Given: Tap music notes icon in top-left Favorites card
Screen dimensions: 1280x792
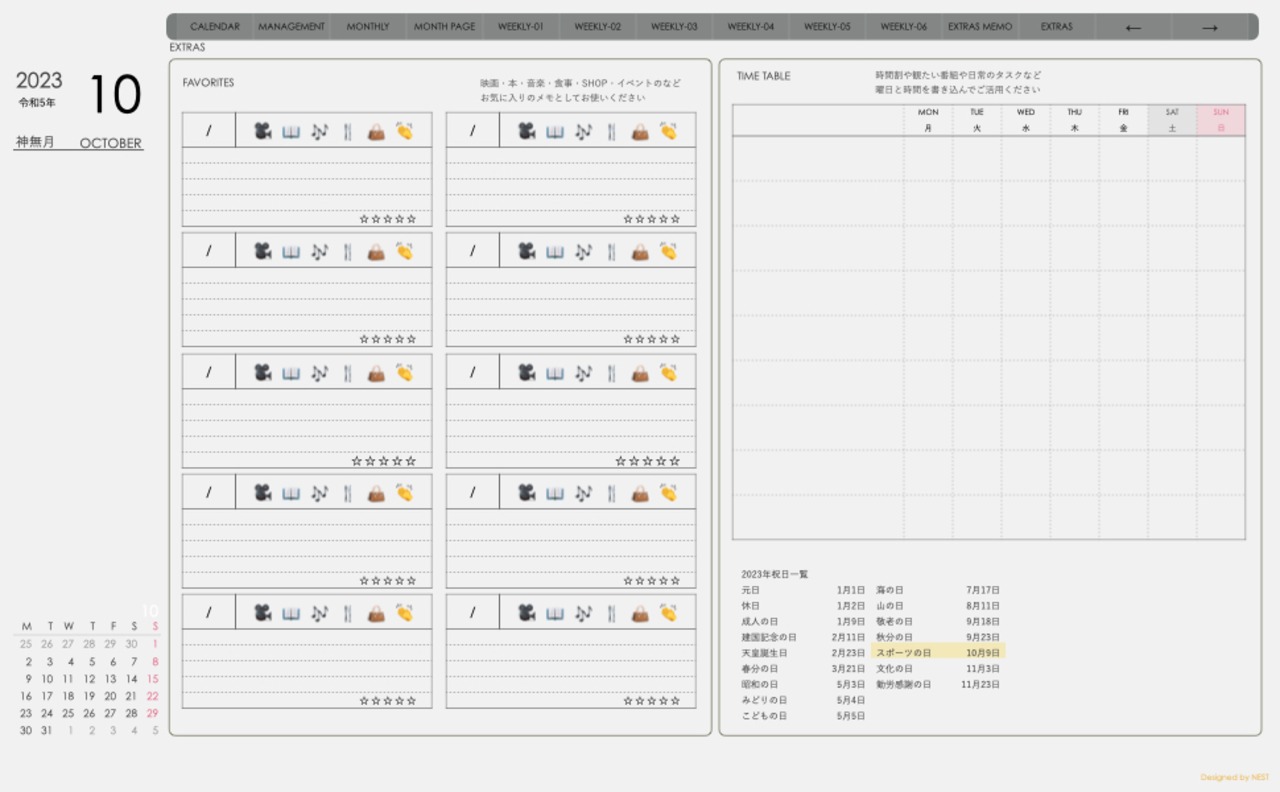Looking at the screenshot, I should 319,131.
